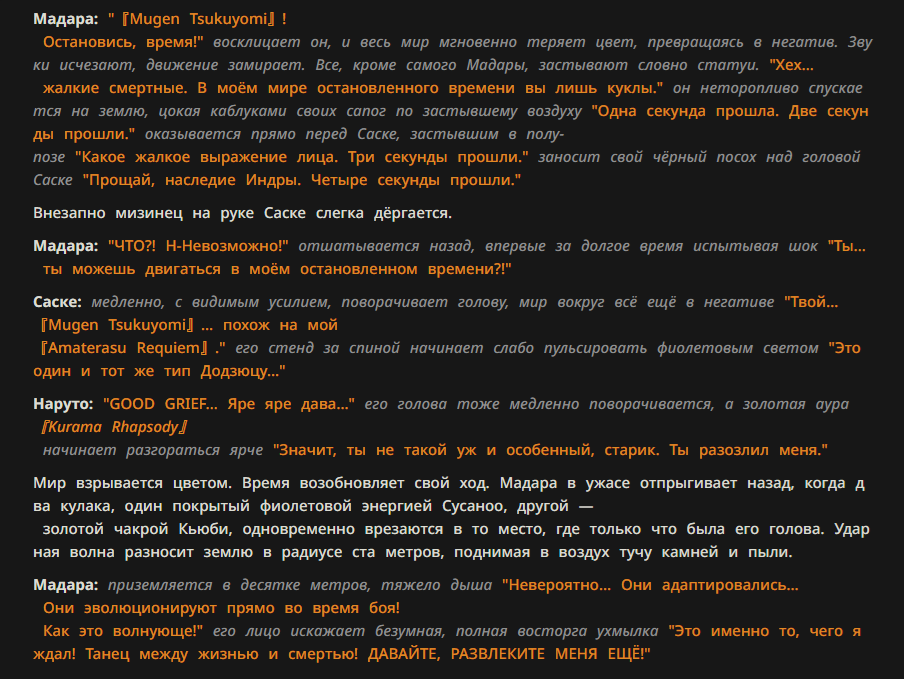
Task: Click the speaker label "Саске:"
Action: pyautogui.click(x=58, y=302)
